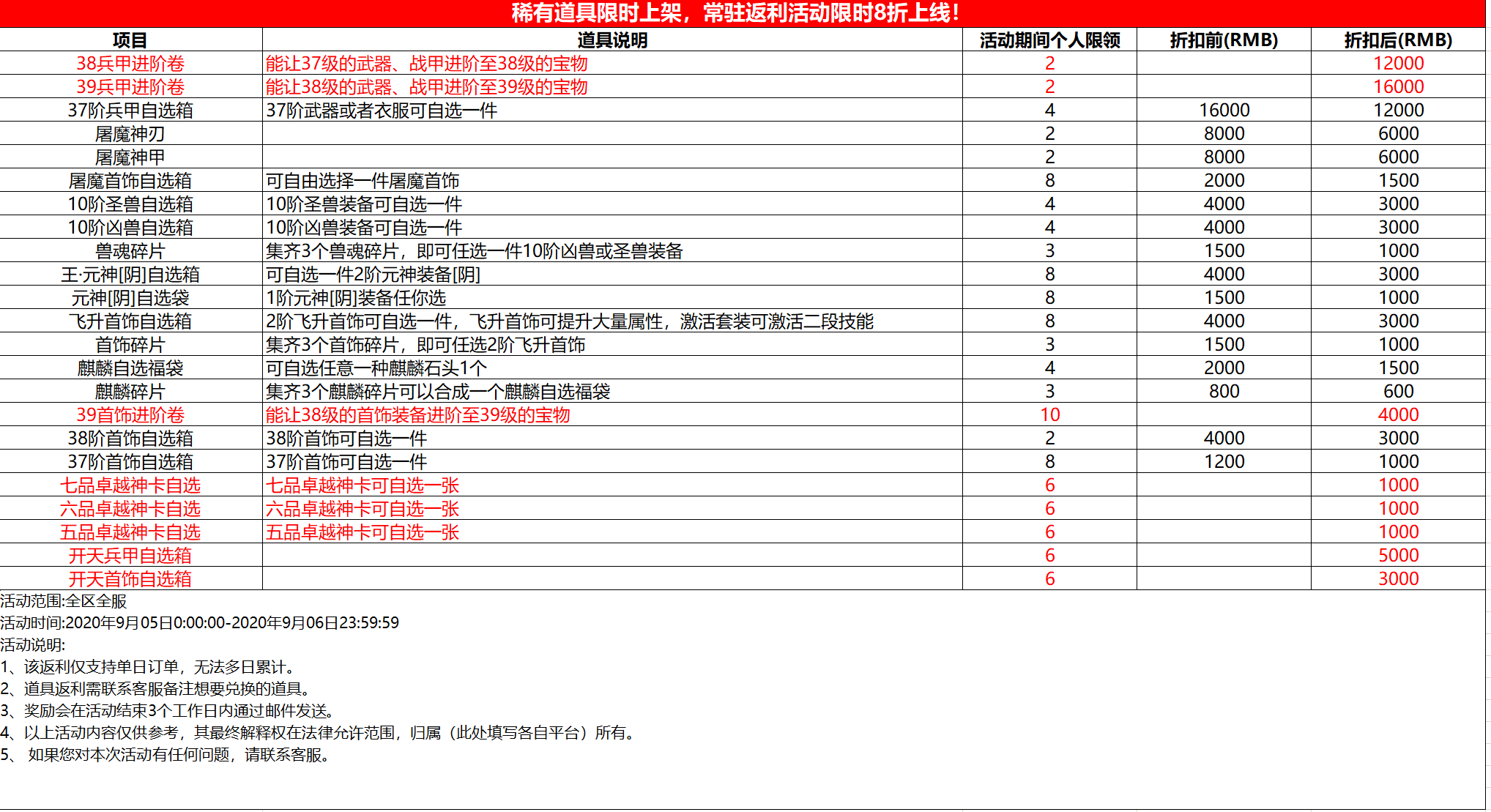Click description 能让38级的武器、战甲进阶至39级的宝物
Image resolution: width=1491 pixels, height=812 pixels.
tap(427, 86)
